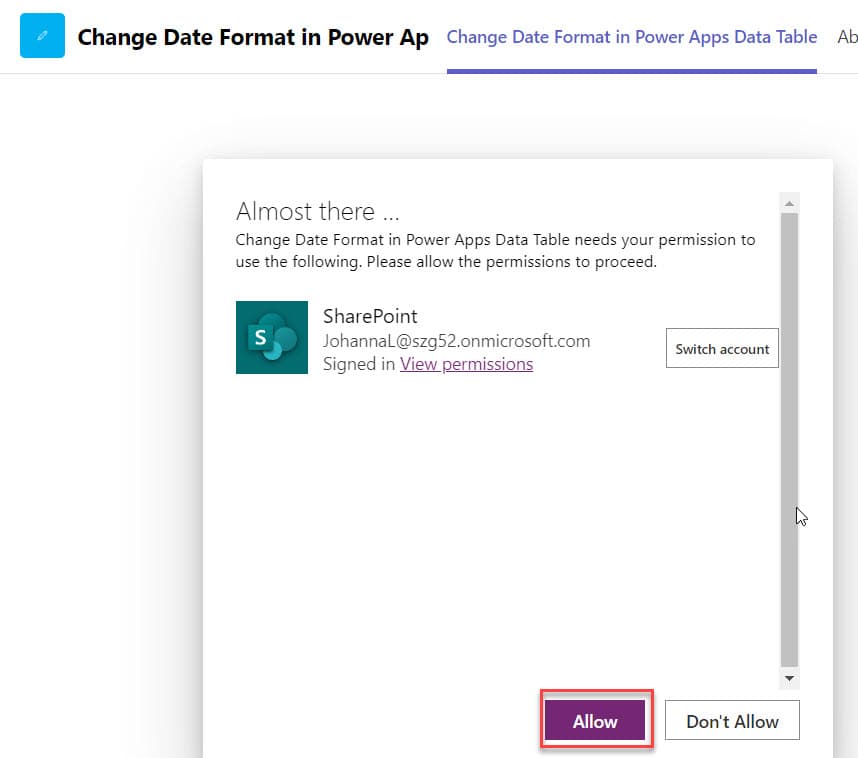Image resolution: width=858 pixels, height=758 pixels.
Task: Choose Don't Allow for permissions
Action: [732, 721]
